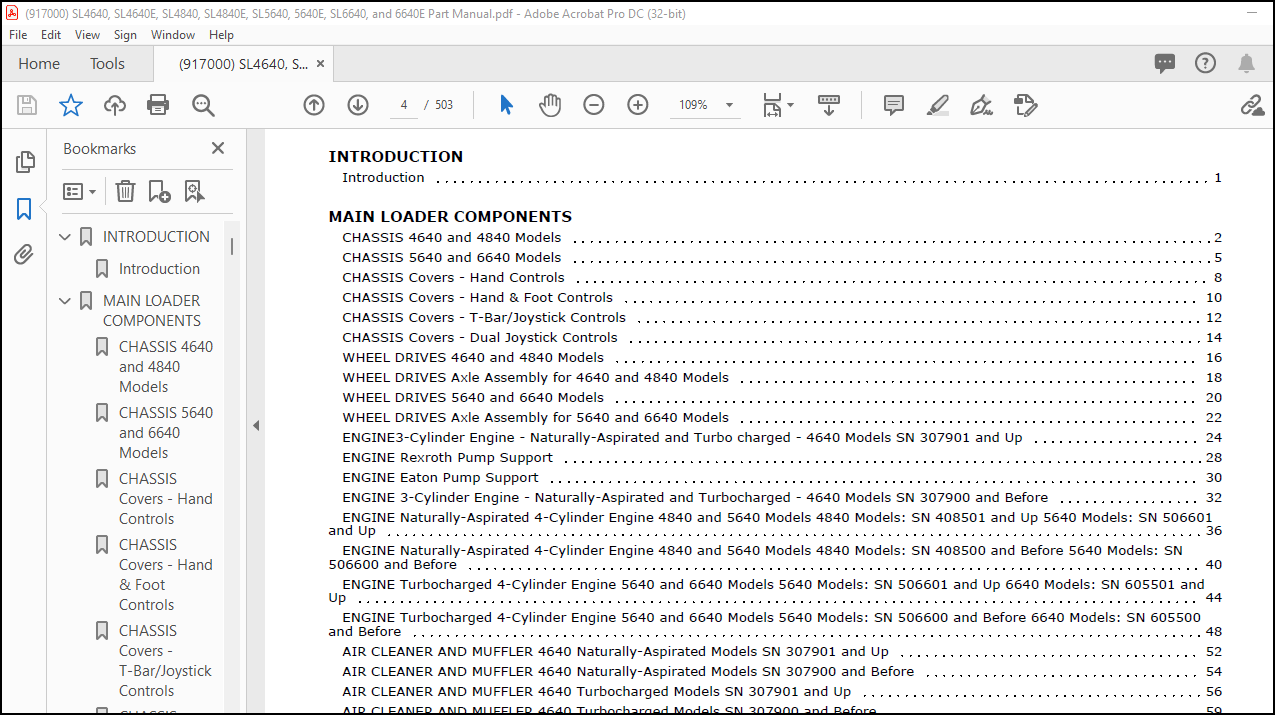Collapse MAIN LOADER COMPONENTS bookmark group
Viewport: 1275px width, 715px height.
(66, 301)
